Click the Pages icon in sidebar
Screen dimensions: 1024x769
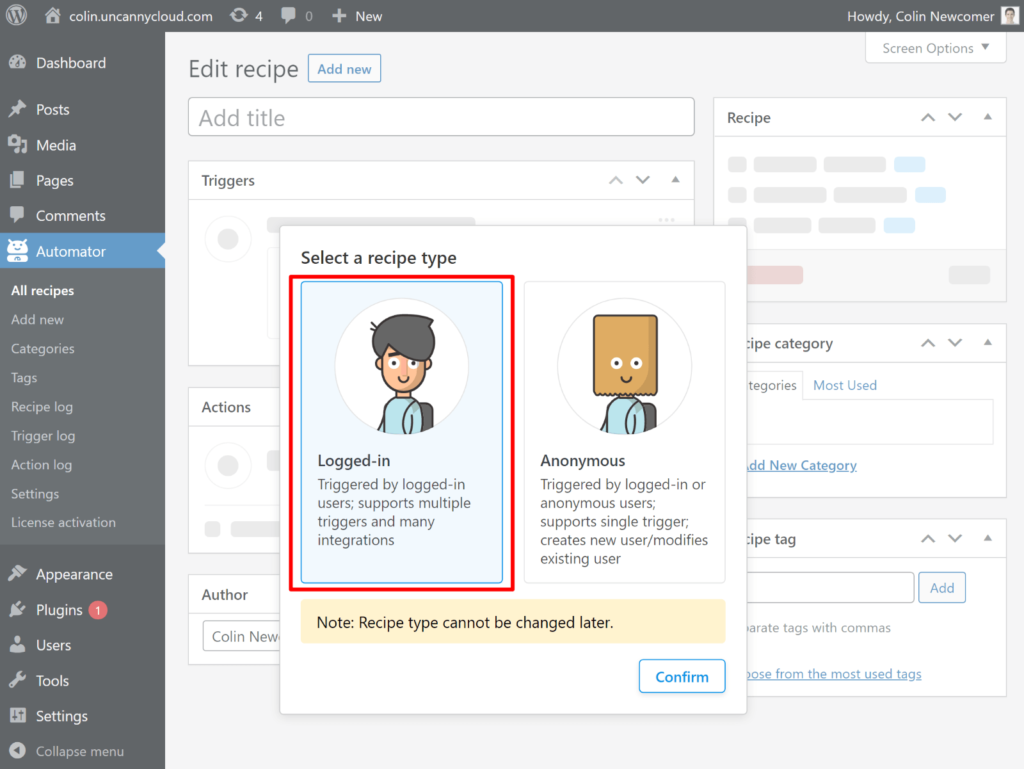[x=18, y=180]
